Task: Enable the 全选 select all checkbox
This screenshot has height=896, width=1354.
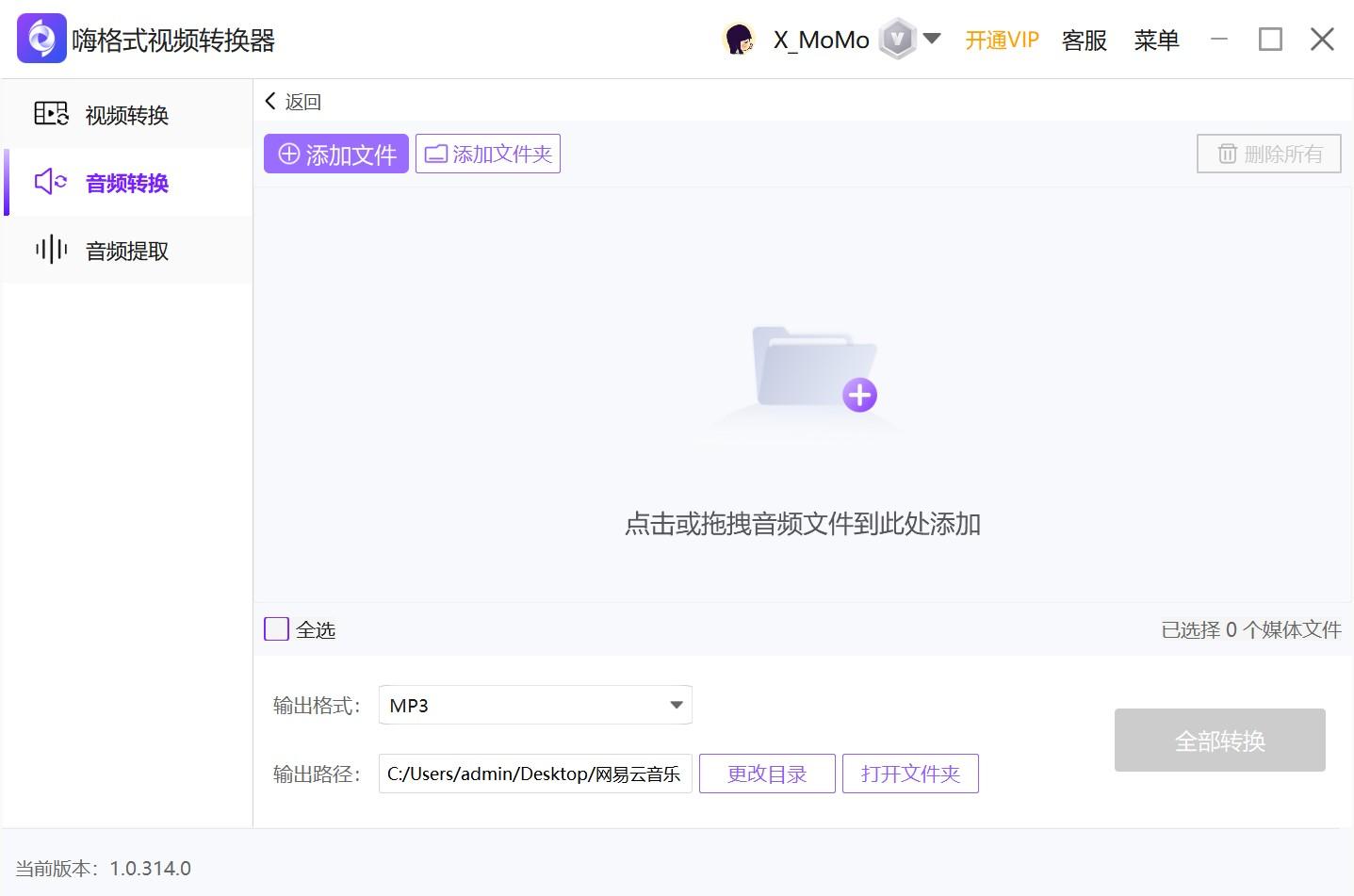Action: (276, 628)
